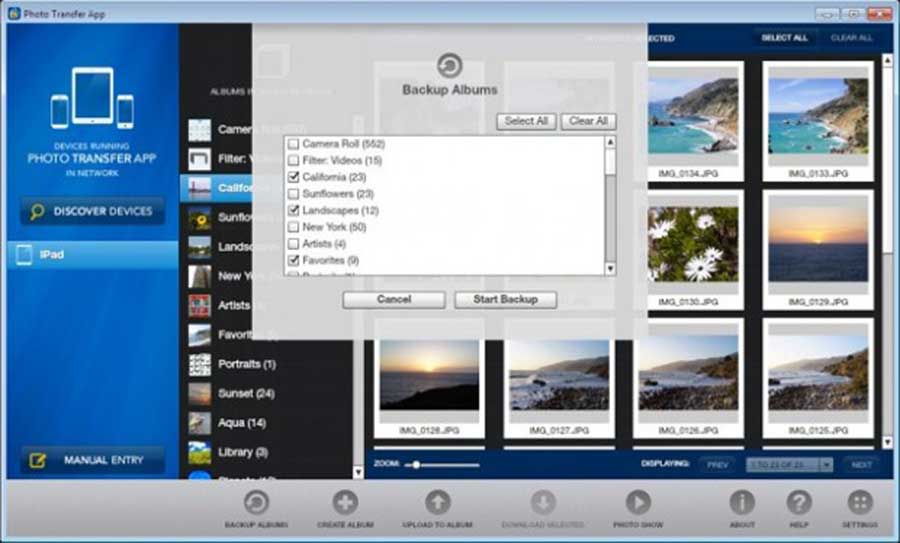Click the Aqua album icon in sidebar
Viewport: 900px width, 543px height.
(200, 423)
